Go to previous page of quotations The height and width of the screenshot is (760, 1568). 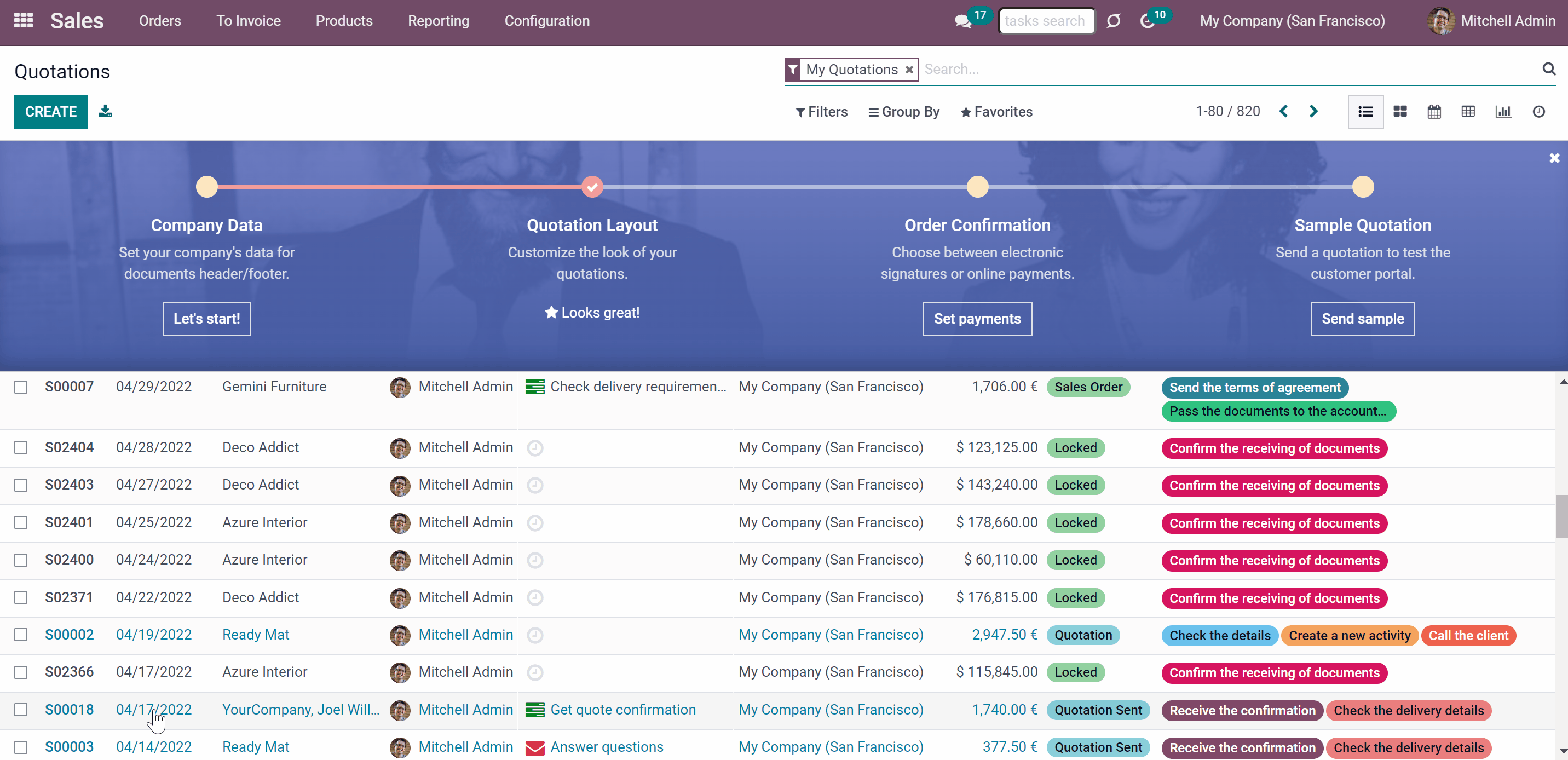point(1283,112)
